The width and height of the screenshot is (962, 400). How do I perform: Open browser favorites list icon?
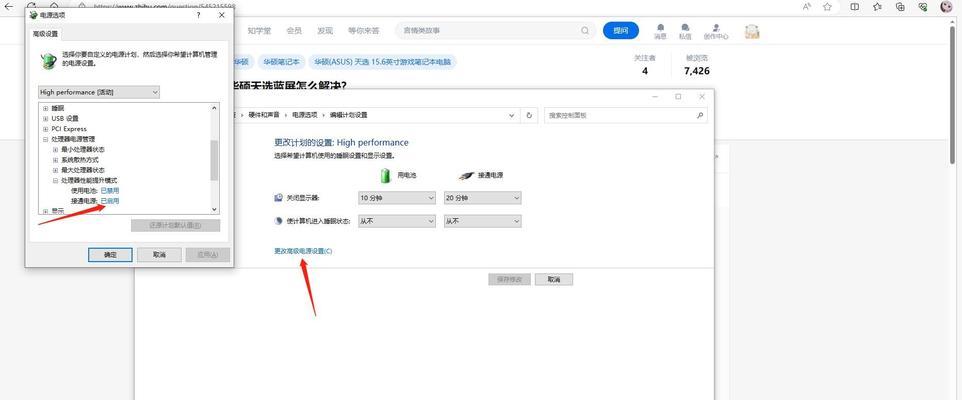coord(877,7)
